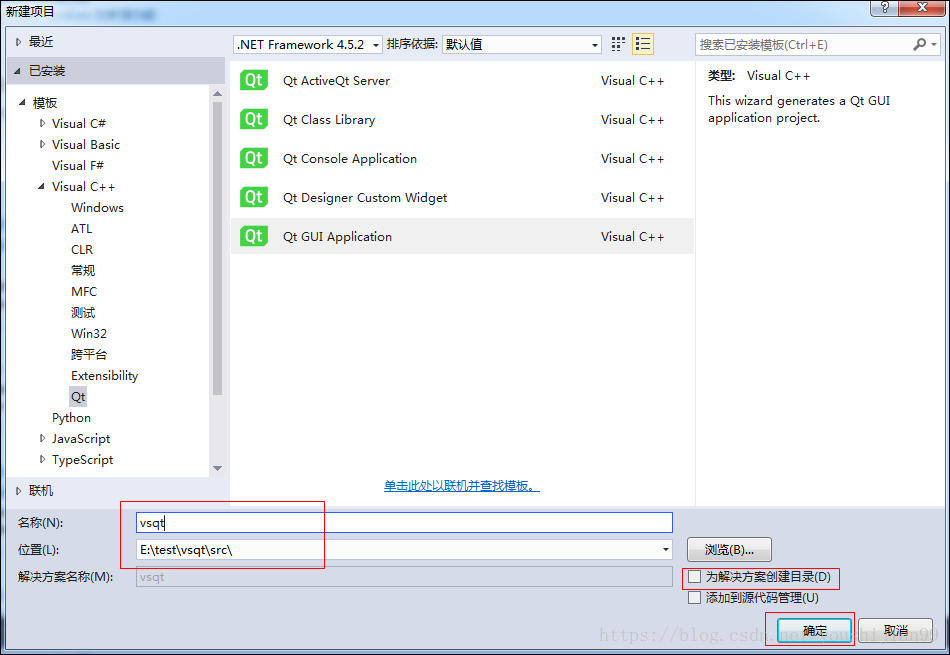This screenshot has height=655, width=950.
Task: Open the search options dropdown arrow
Action: (934, 44)
